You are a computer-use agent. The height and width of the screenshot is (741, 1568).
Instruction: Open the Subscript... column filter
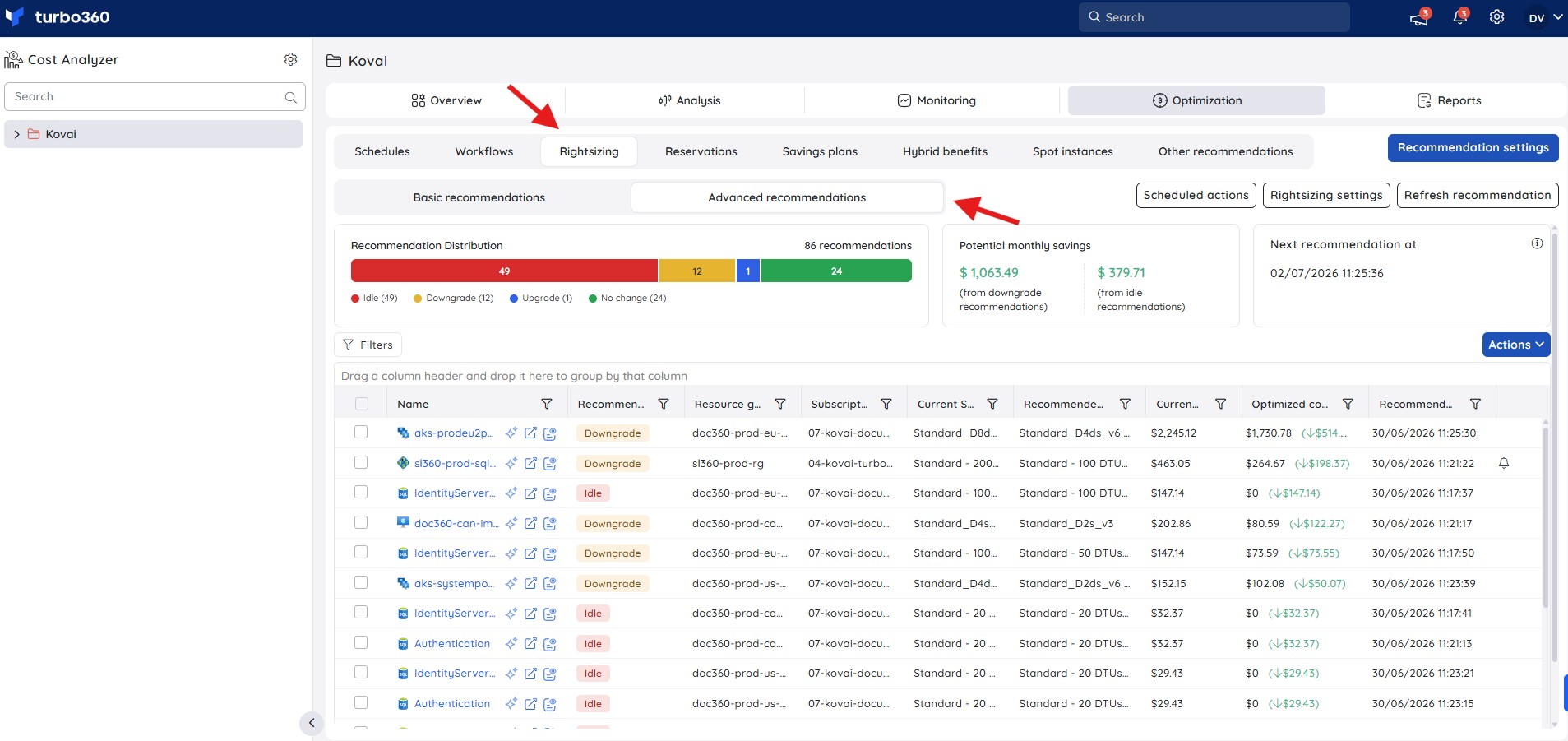[886, 404]
